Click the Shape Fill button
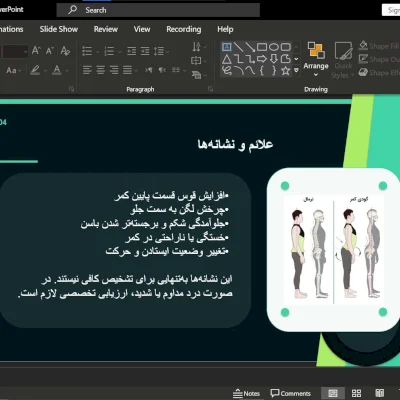This screenshot has width=400, height=400. click(x=379, y=46)
